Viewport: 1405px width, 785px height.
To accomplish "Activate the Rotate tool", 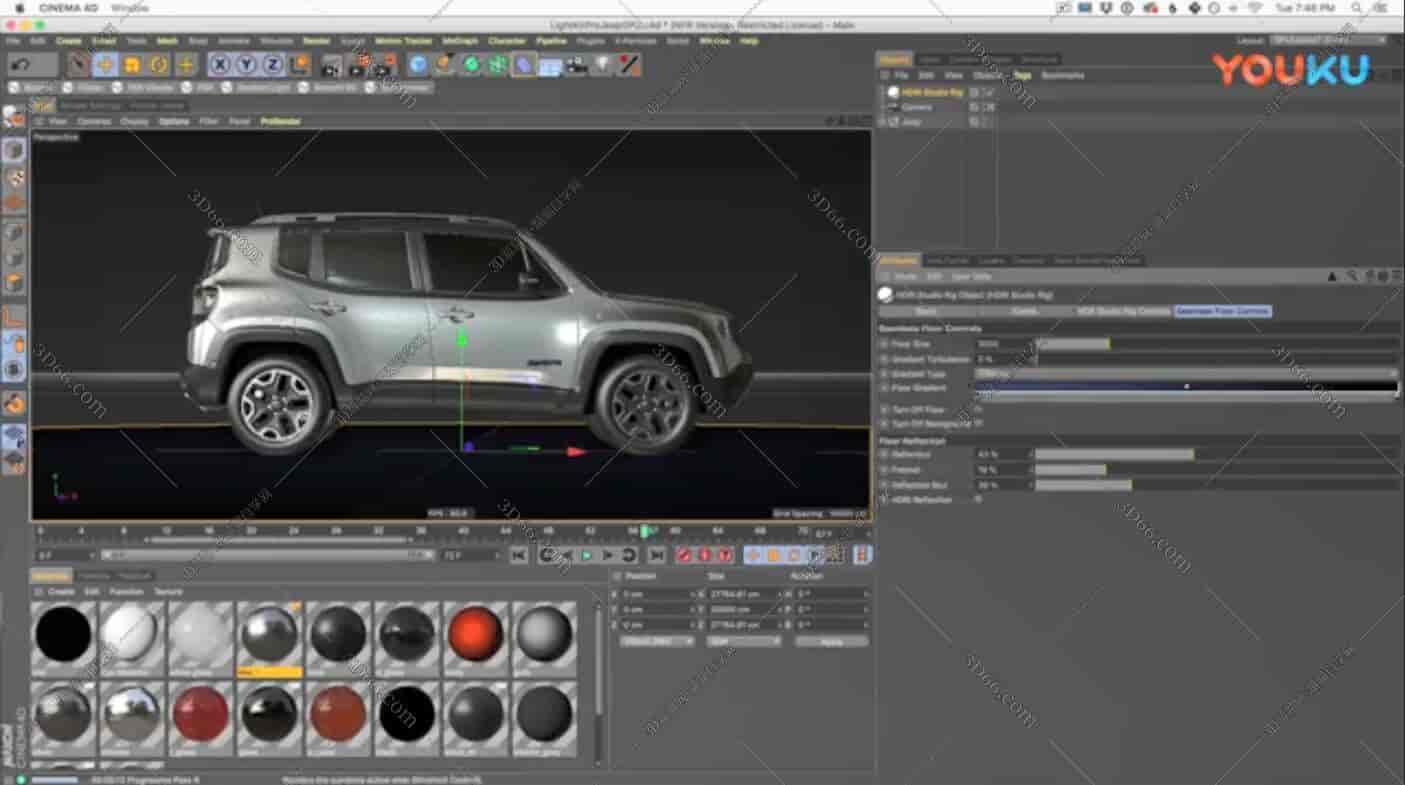I will point(156,64).
